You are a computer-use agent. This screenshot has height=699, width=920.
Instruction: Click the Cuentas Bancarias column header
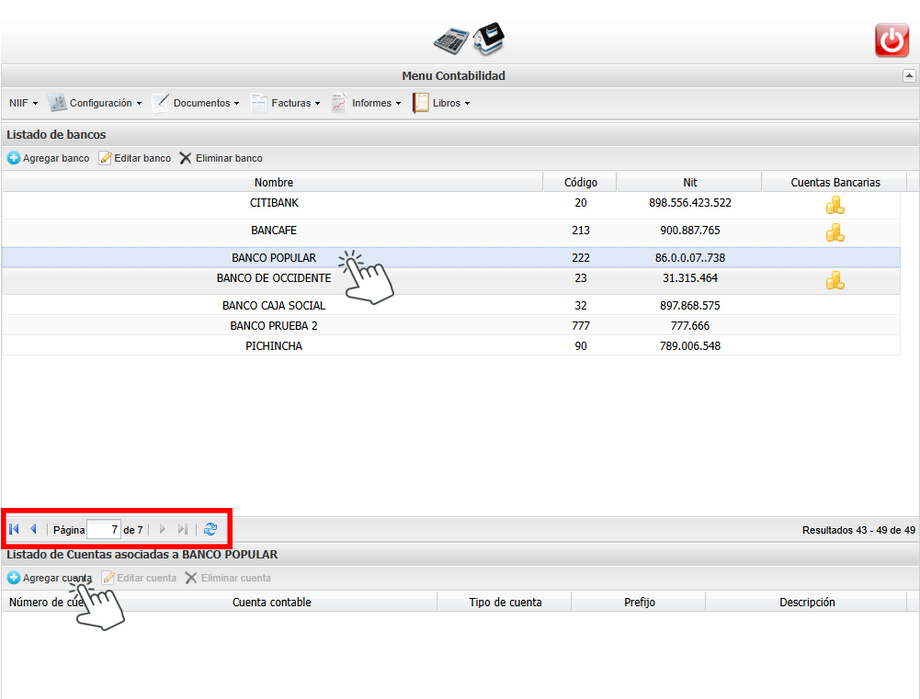835,183
